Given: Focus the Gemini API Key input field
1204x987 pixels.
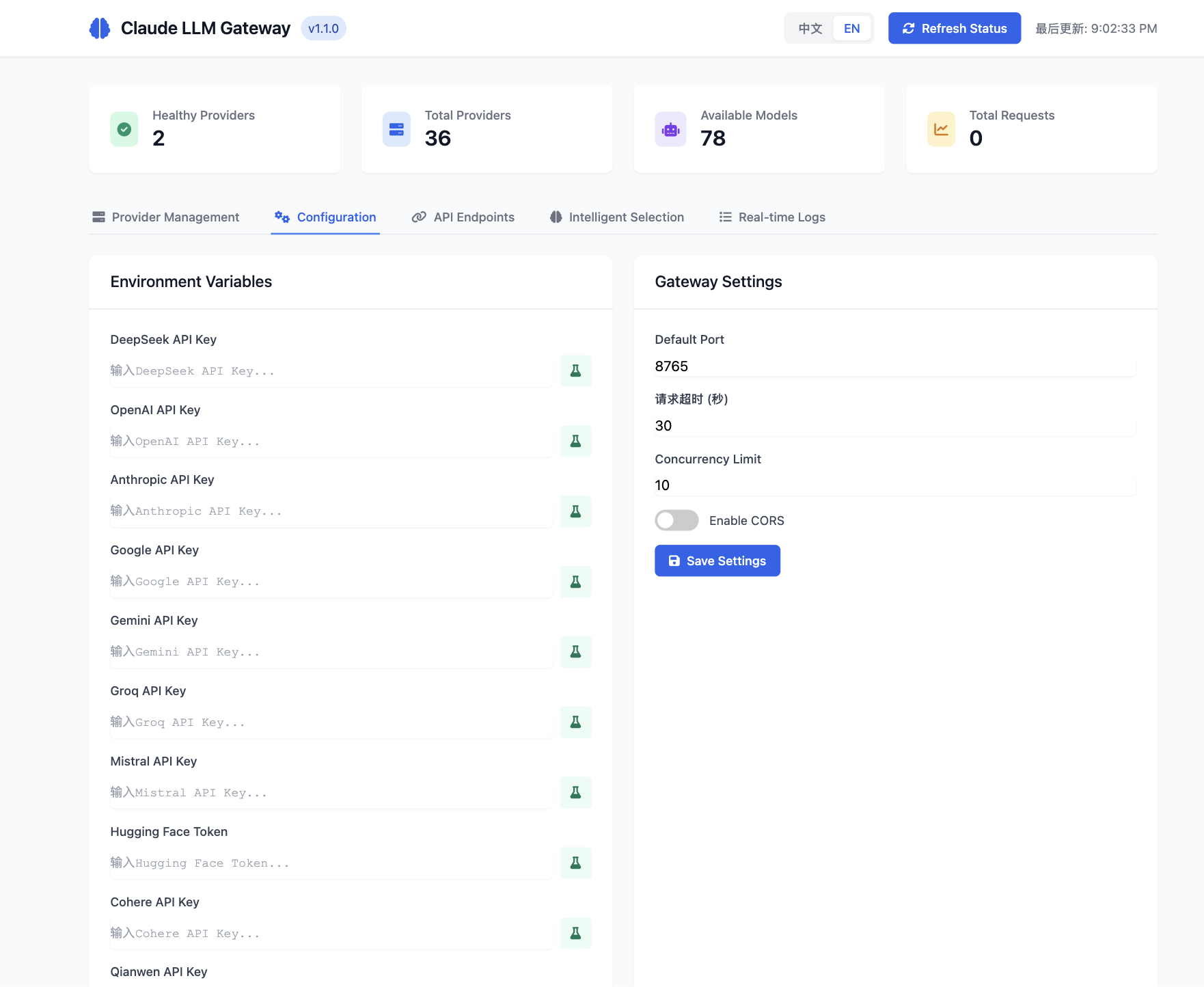Looking at the screenshot, I should 331,652.
